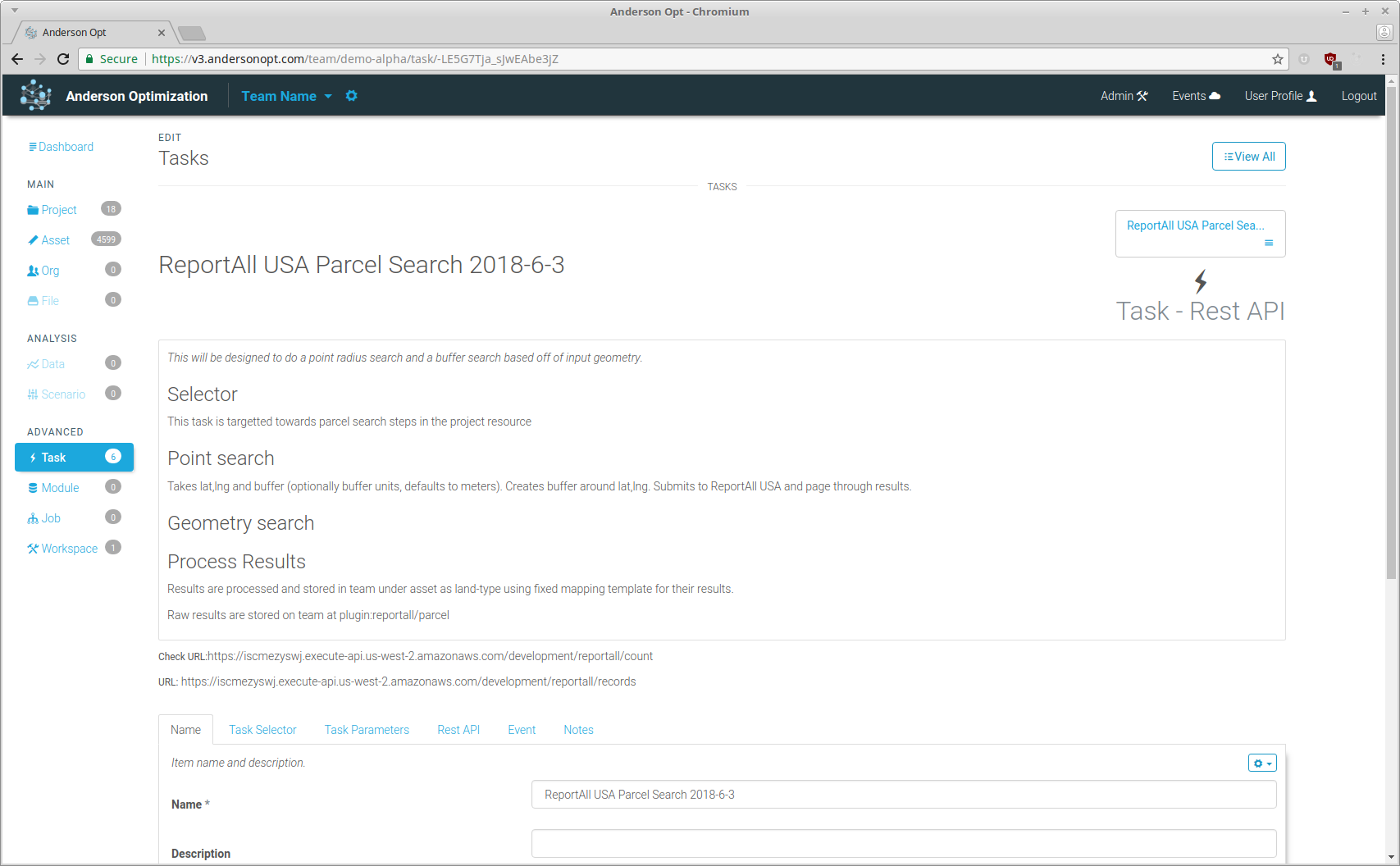
Task: Click the Secure padlock indicator
Action: click(x=111, y=59)
